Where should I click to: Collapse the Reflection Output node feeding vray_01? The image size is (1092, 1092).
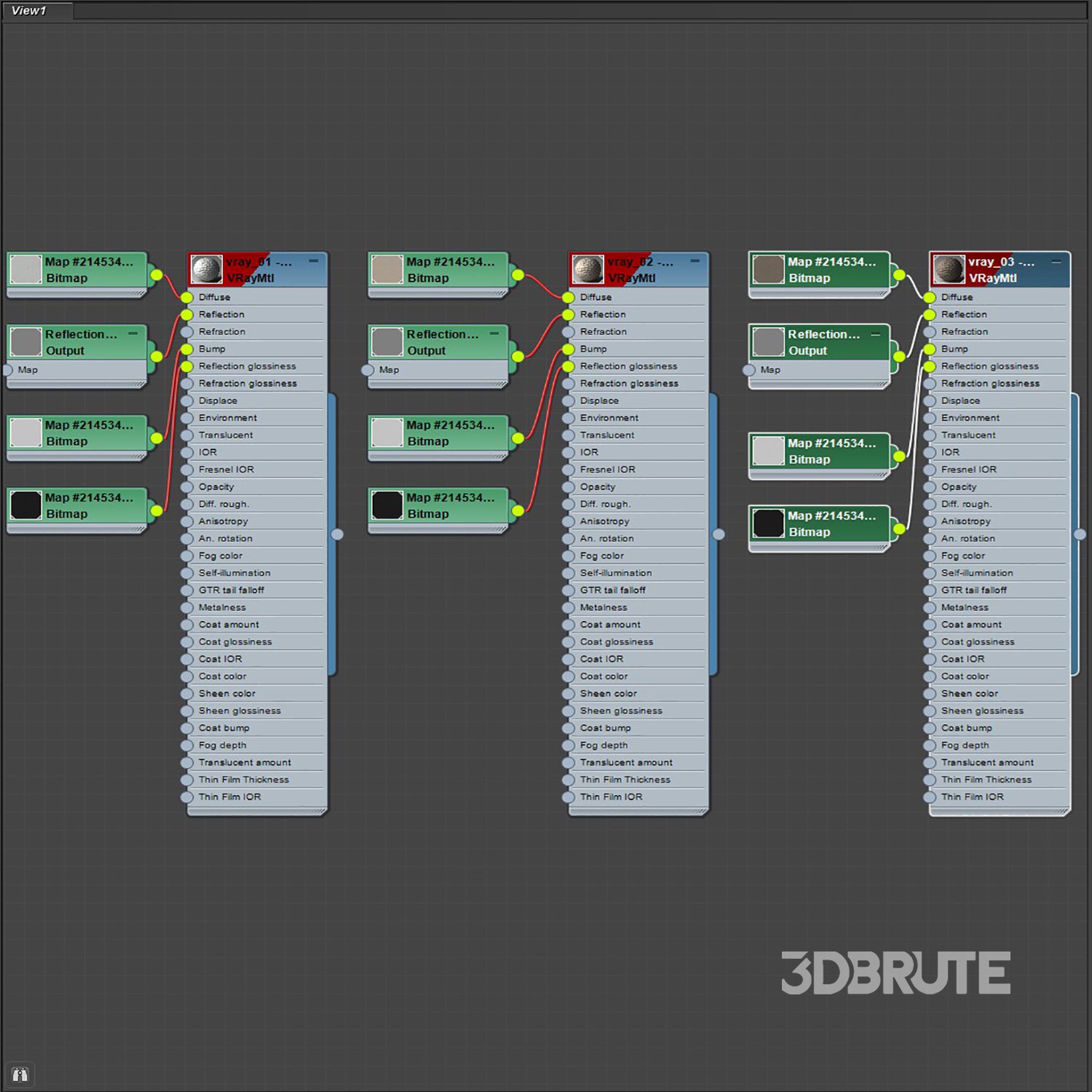coord(133,333)
